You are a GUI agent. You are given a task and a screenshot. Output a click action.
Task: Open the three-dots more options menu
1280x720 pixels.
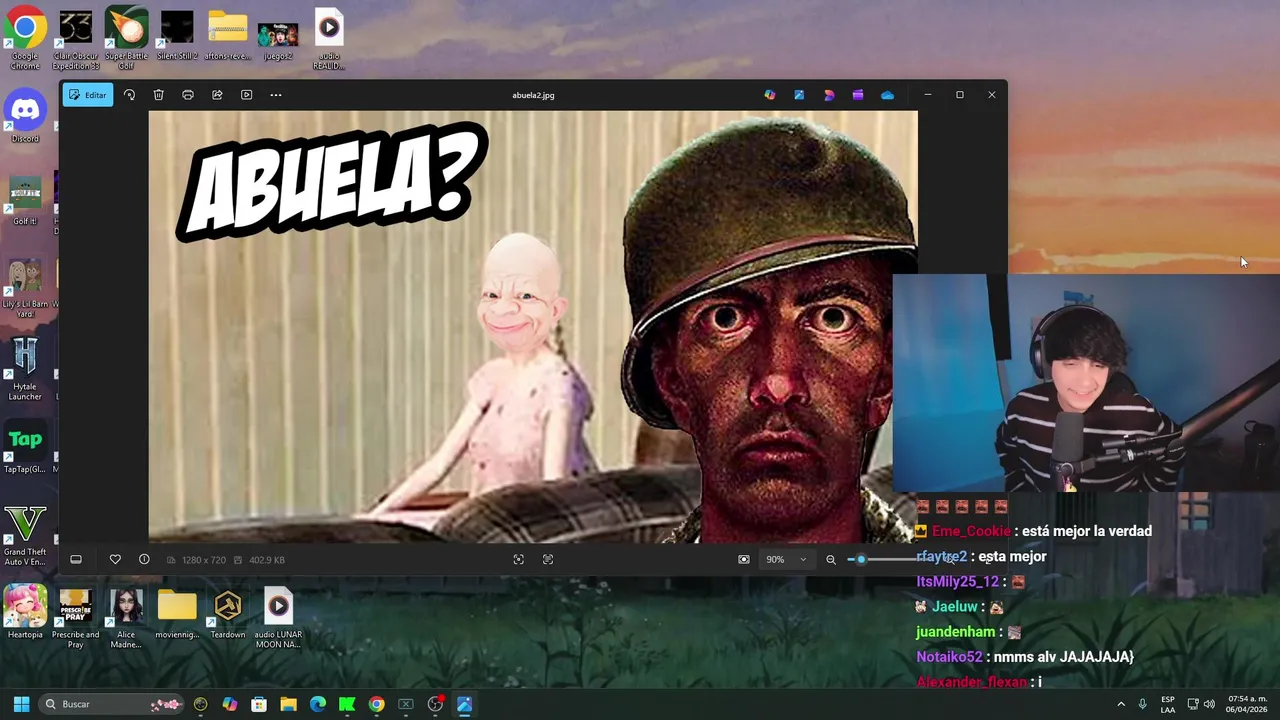pyautogui.click(x=276, y=95)
